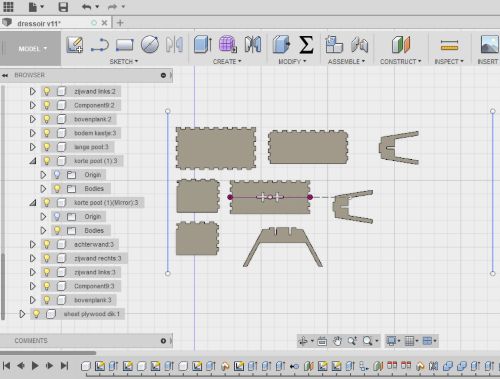Expand the achterwand:3 tree node
The height and width of the screenshot is (379, 500).
[x=32, y=244]
